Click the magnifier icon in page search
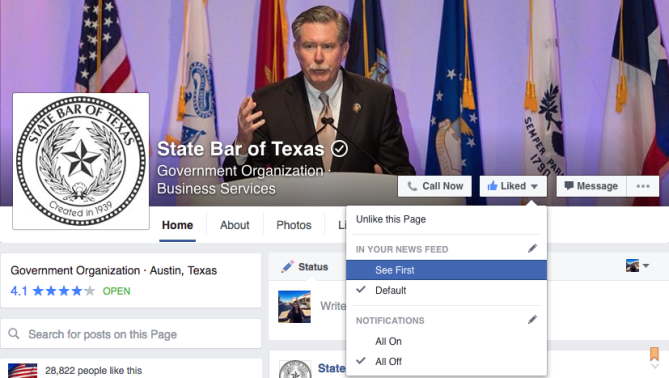The height and width of the screenshot is (378, 669). click(14, 334)
